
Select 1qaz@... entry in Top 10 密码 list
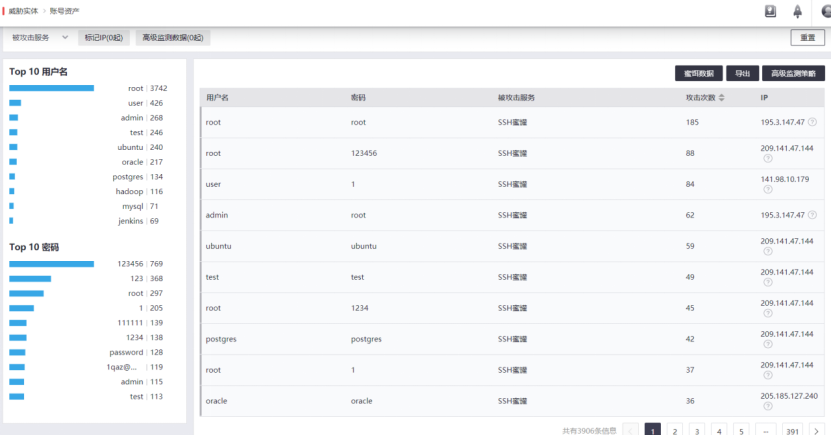click(x=122, y=367)
